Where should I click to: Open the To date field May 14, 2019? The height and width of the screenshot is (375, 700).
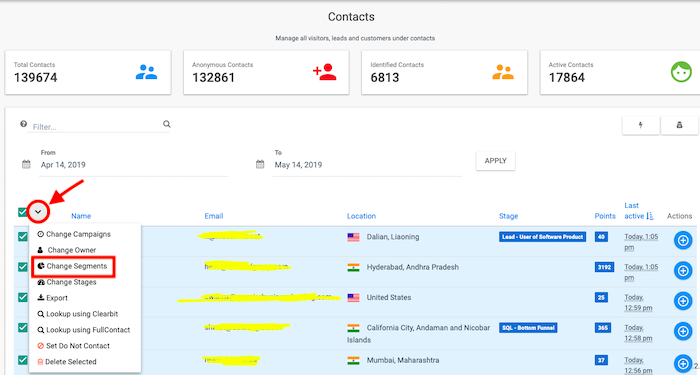tap(367, 165)
